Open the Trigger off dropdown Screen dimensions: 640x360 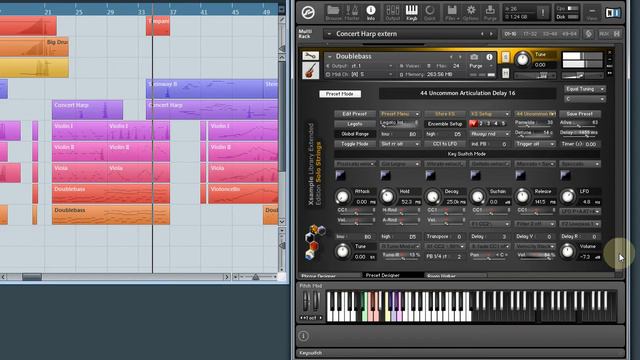click(535, 144)
